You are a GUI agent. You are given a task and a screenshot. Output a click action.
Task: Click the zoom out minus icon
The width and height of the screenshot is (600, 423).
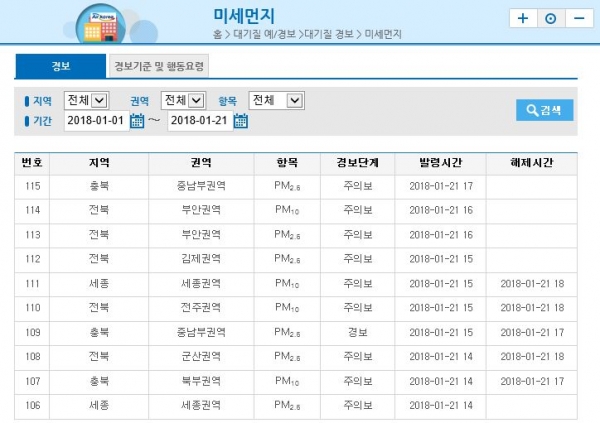[x=579, y=18]
